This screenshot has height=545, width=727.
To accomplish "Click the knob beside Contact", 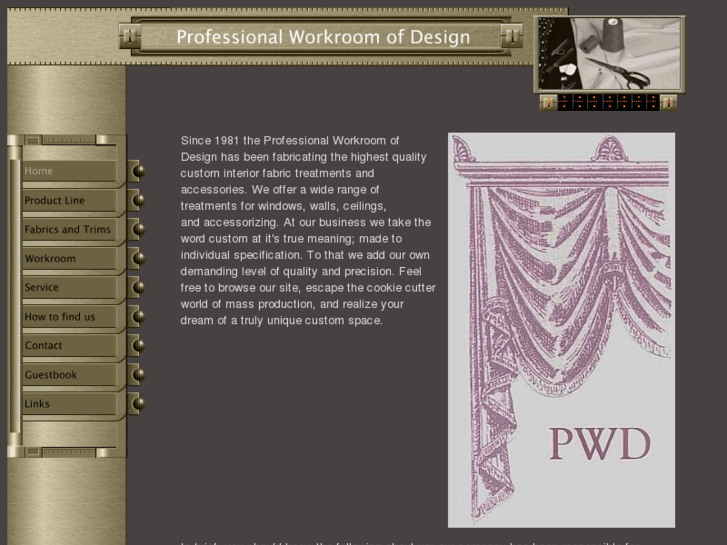I will click(138, 346).
